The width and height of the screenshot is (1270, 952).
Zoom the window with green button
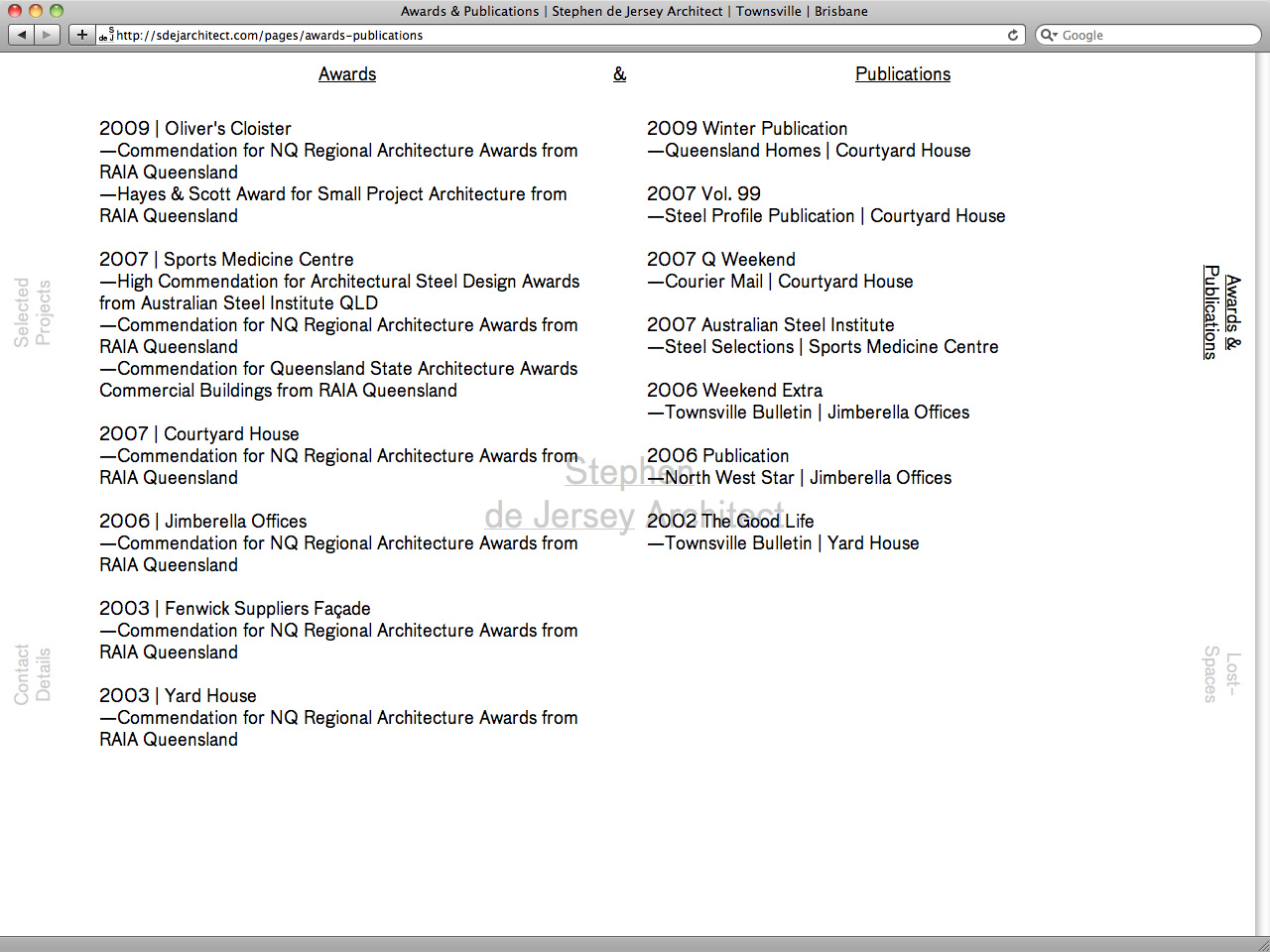(x=57, y=11)
